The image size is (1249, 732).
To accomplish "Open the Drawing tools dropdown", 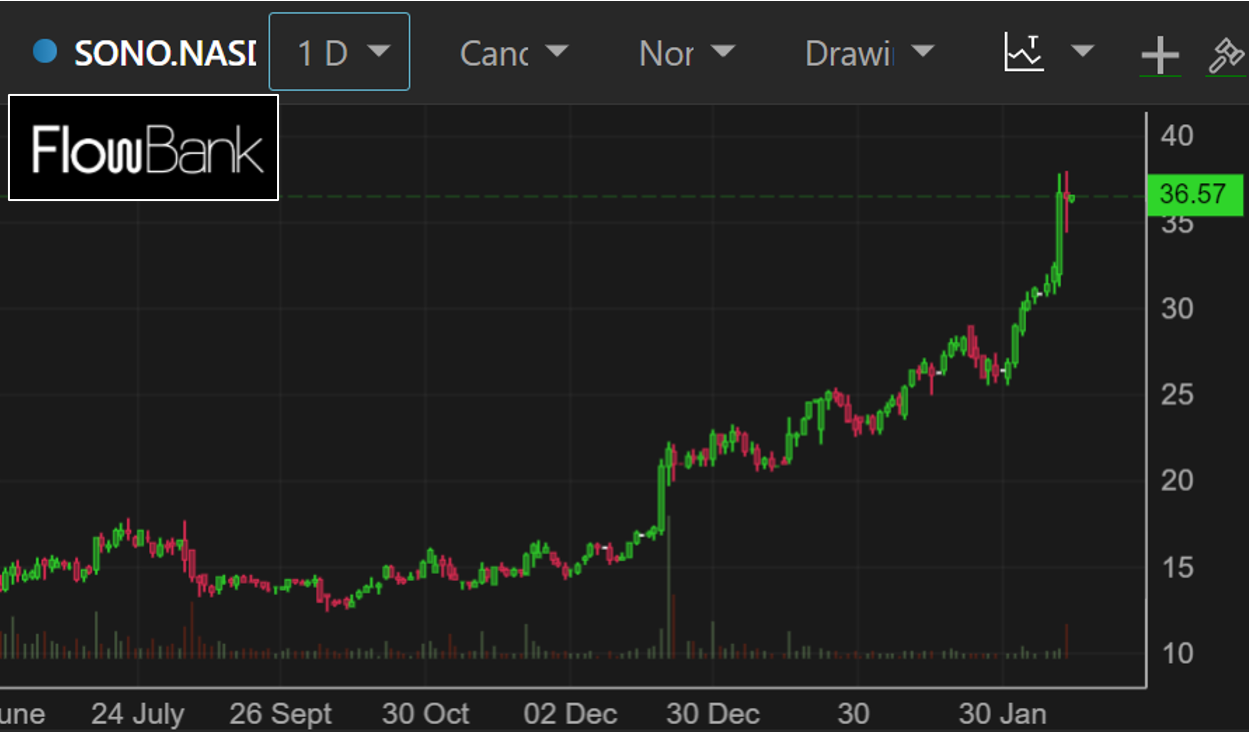I will [869, 52].
